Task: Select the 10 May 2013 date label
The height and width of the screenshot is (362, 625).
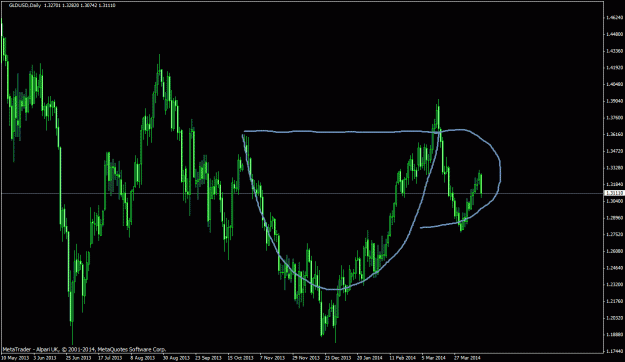Action: pos(14,358)
